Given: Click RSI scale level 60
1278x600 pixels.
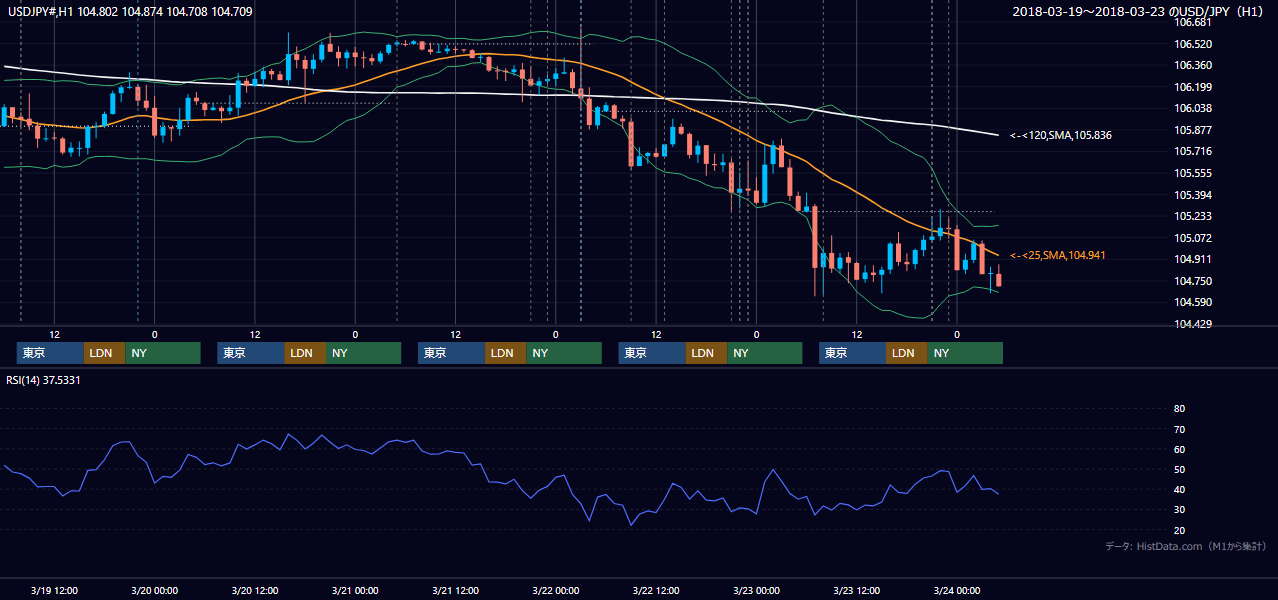Looking at the screenshot, I should click(1179, 449).
